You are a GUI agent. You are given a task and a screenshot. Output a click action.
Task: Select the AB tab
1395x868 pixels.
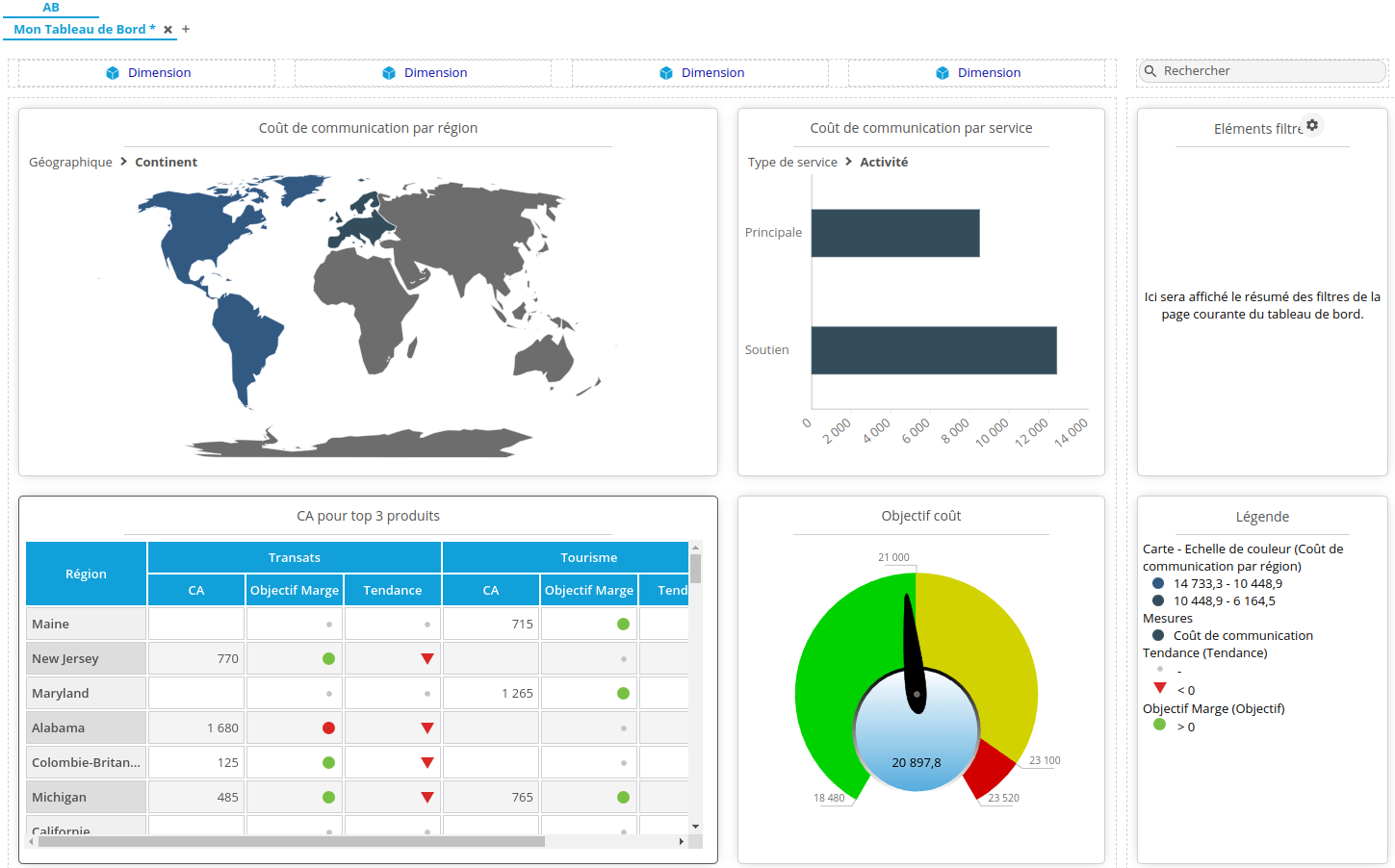click(51, 8)
